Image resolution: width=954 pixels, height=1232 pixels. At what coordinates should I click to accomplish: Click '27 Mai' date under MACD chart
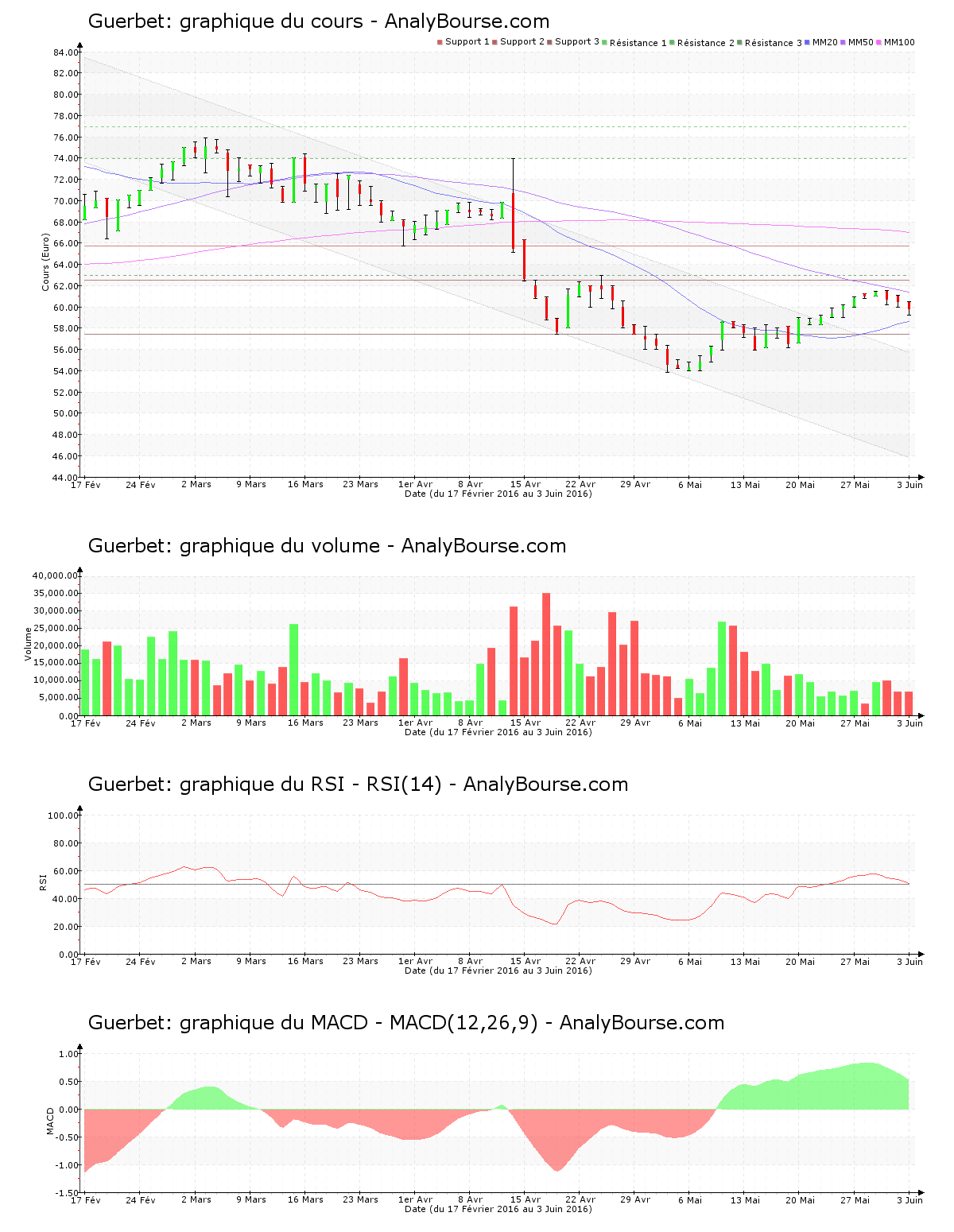(x=855, y=1199)
